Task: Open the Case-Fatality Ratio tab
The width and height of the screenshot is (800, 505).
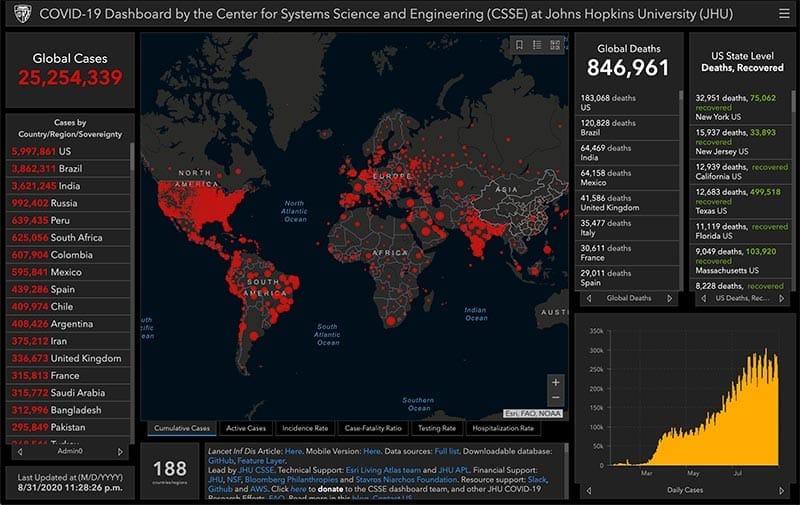Action: pyautogui.click(x=373, y=428)
